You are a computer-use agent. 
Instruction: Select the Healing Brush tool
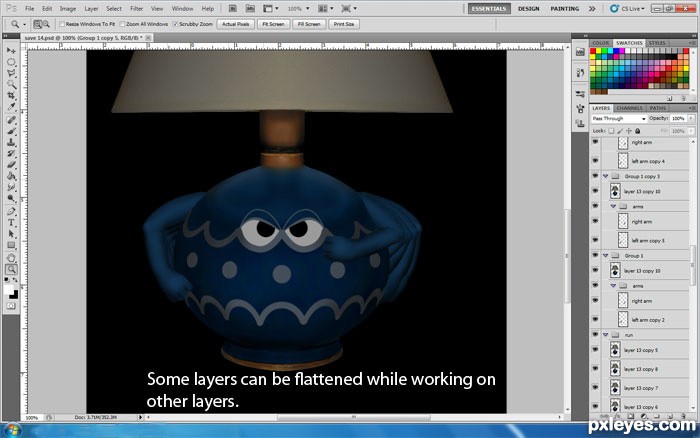pyautogui.click(x=11, y=120)
